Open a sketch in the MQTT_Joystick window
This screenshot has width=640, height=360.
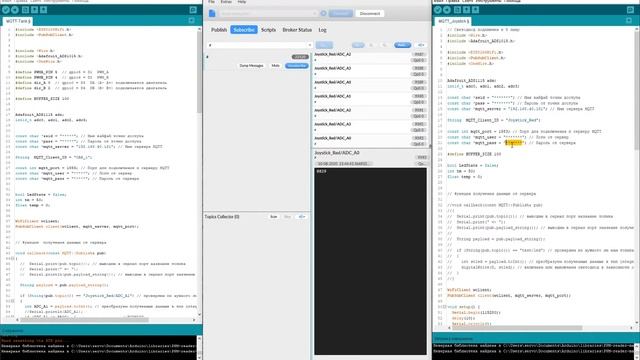466,9
